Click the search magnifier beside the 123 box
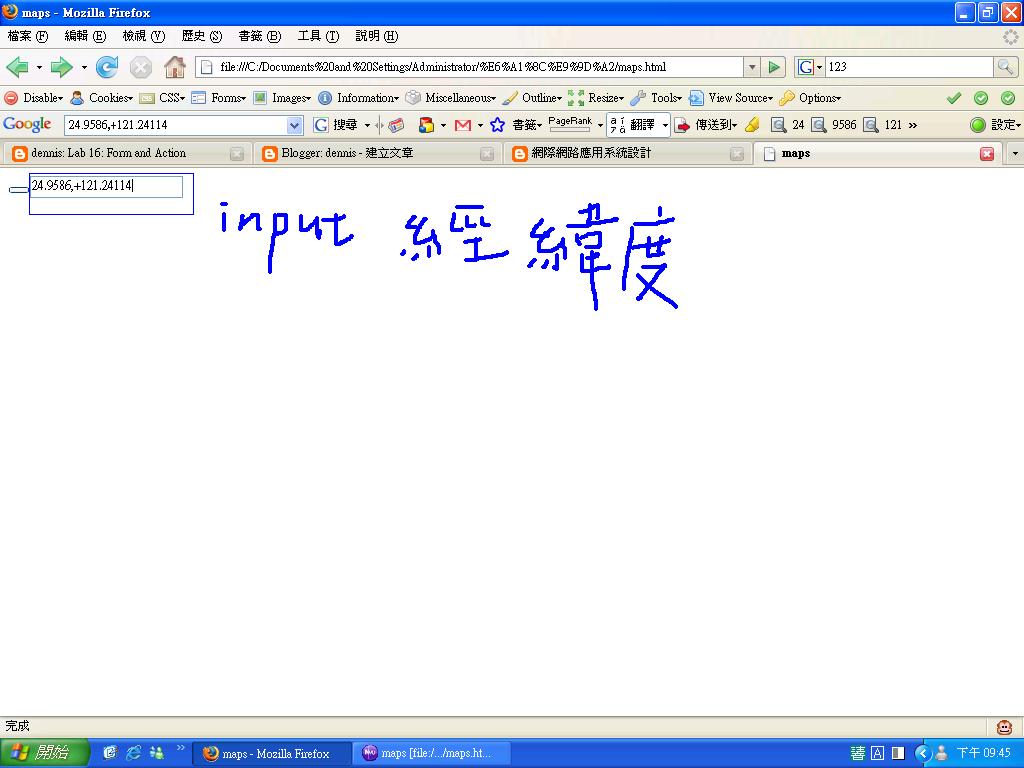Screen dimensions: 1024x768 click(x=1005, y=67)
